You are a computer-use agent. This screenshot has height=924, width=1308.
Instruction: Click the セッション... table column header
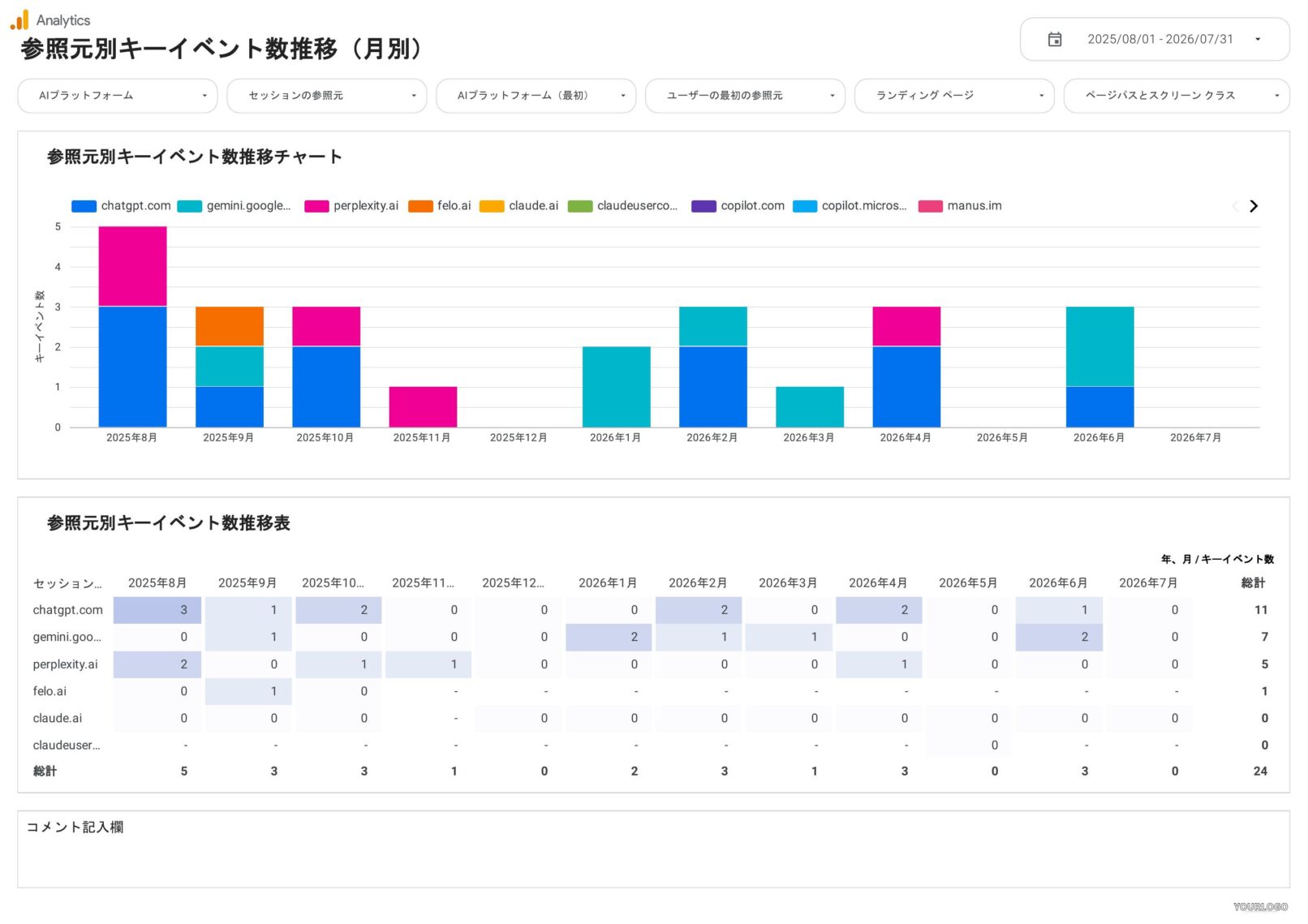coord(67,583)
